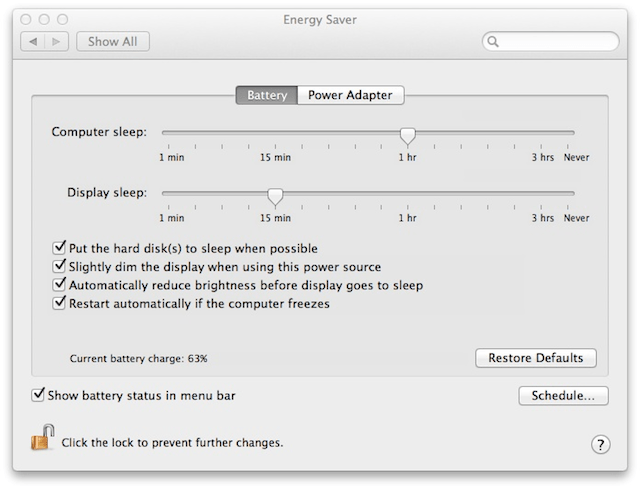This screenshot has width=640, height=489.
Task: Open the Schedule settings
Action: click(x=563, y=396)
